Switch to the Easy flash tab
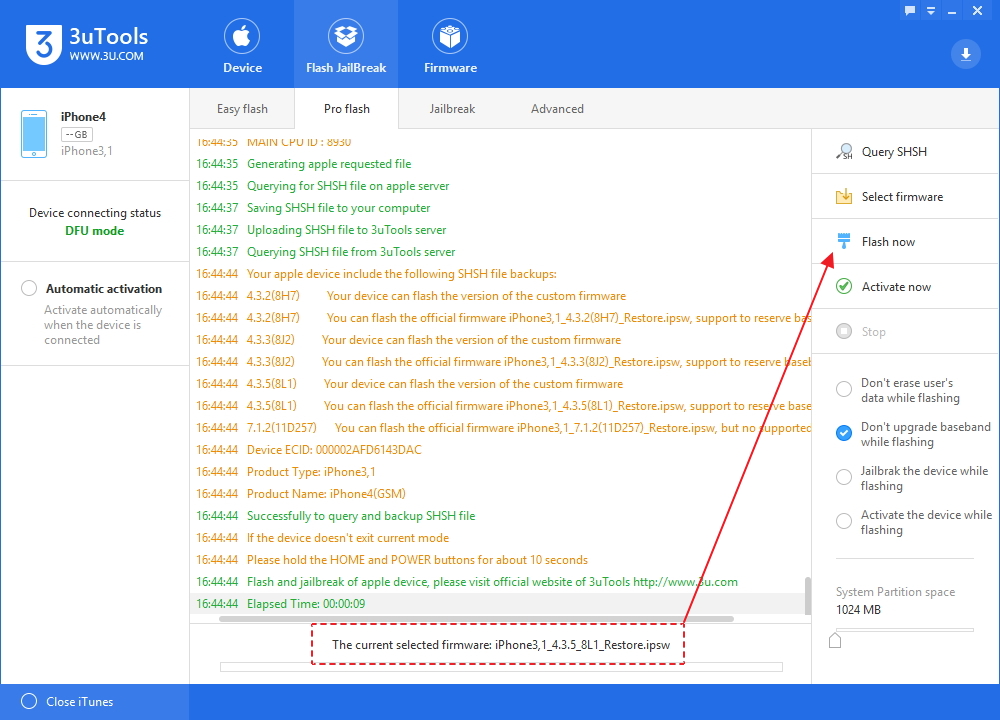Screen dimensions: 1000x720 click(242, 108)
